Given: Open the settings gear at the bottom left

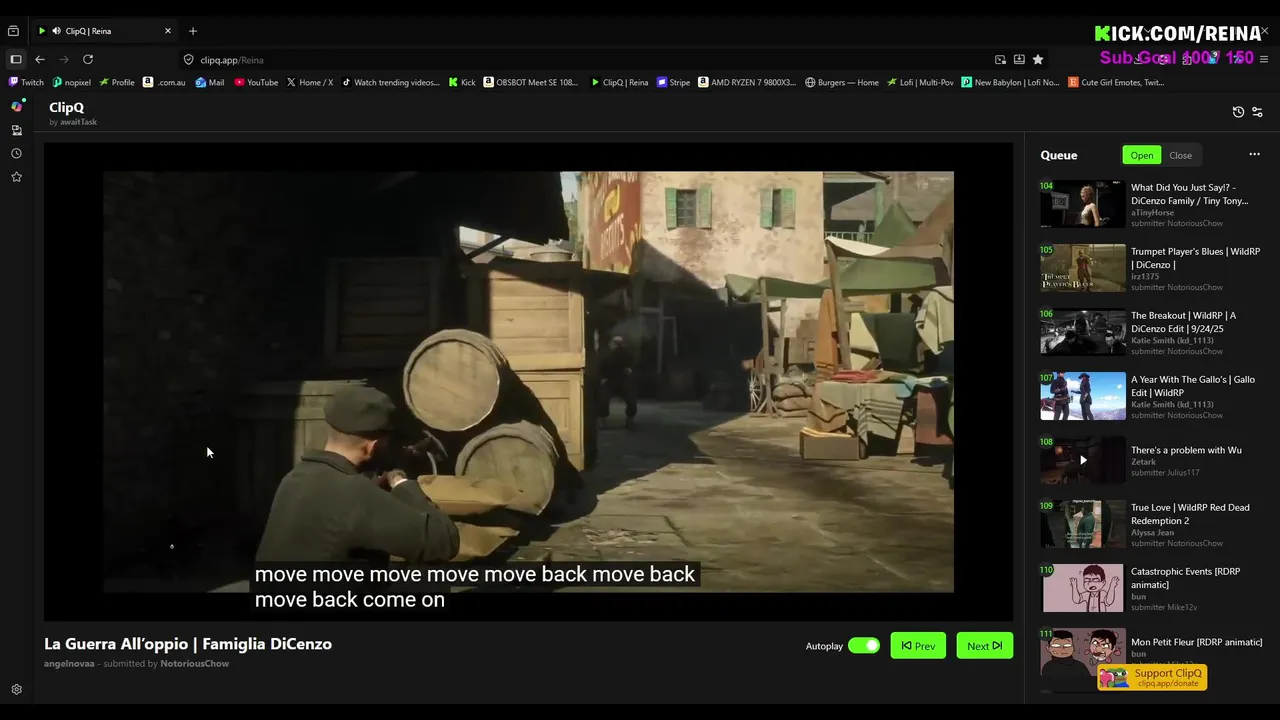Looking at the screenshot, I should pyautogui.click(x=16, y=690).
